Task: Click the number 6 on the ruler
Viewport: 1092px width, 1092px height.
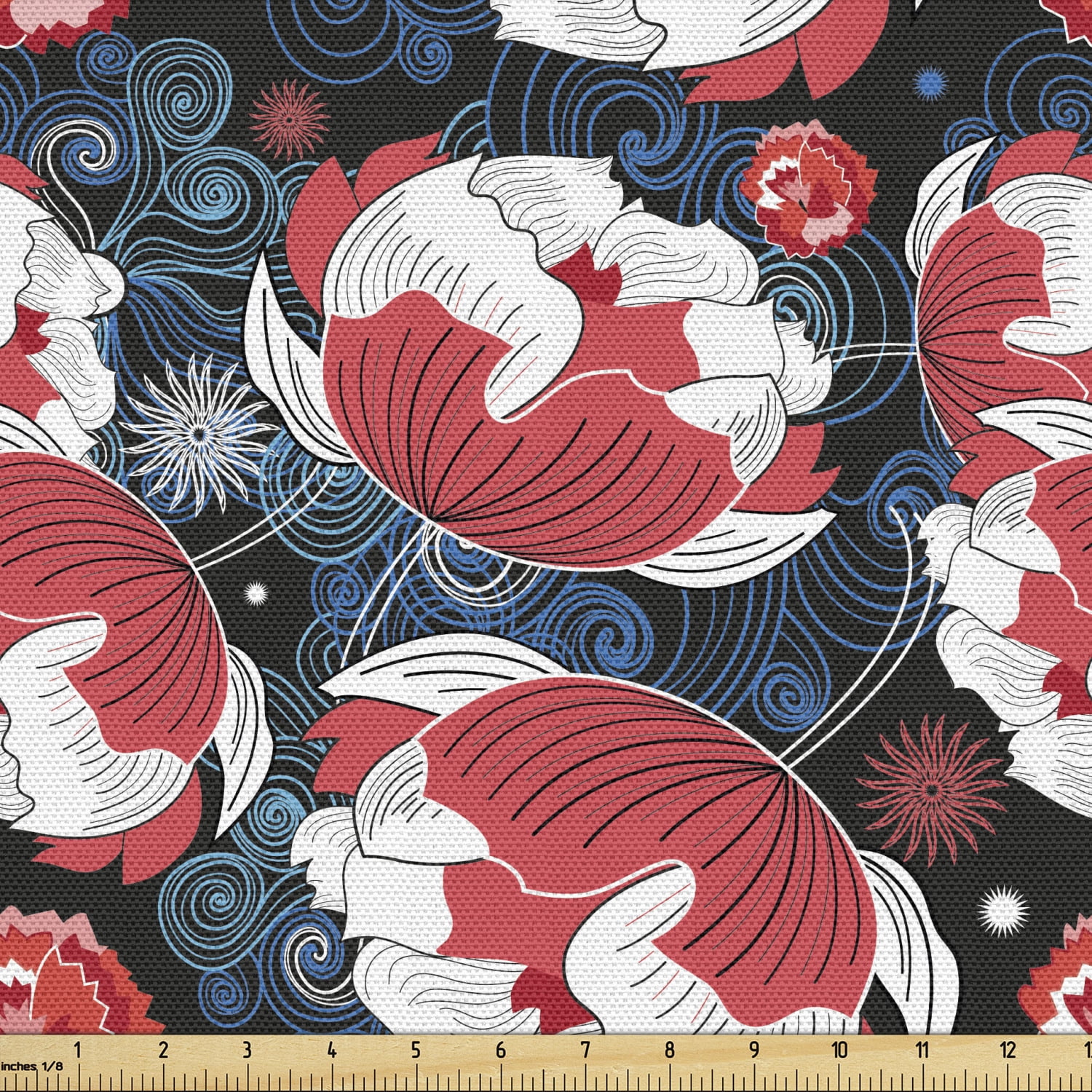Action: click(500, 1049)
